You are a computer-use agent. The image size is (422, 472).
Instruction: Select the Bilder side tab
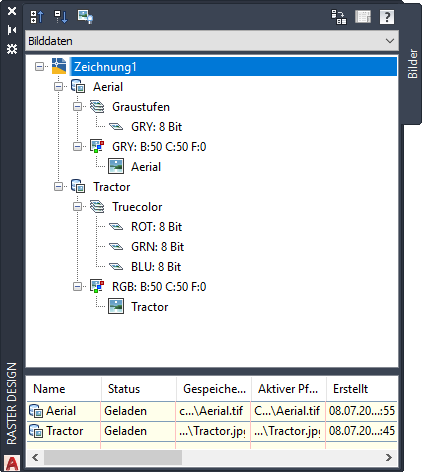413,64
